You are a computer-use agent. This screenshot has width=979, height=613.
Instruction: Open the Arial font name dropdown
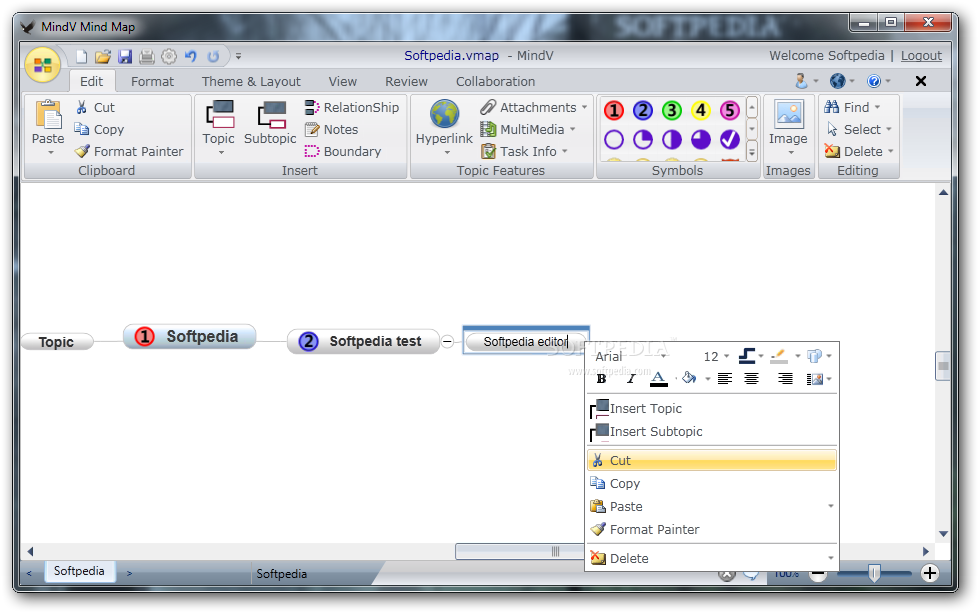pyautogui.click(x=663, y=356)
